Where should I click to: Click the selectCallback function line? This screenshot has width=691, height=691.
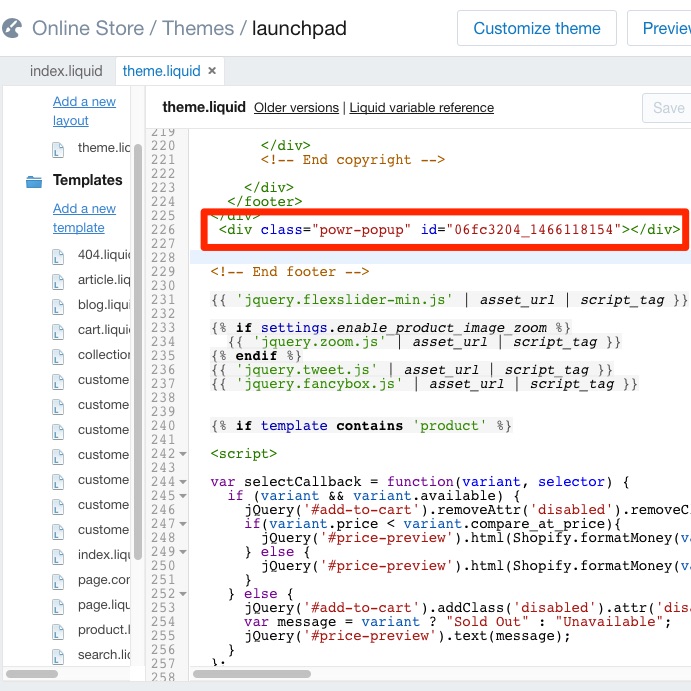420,482
